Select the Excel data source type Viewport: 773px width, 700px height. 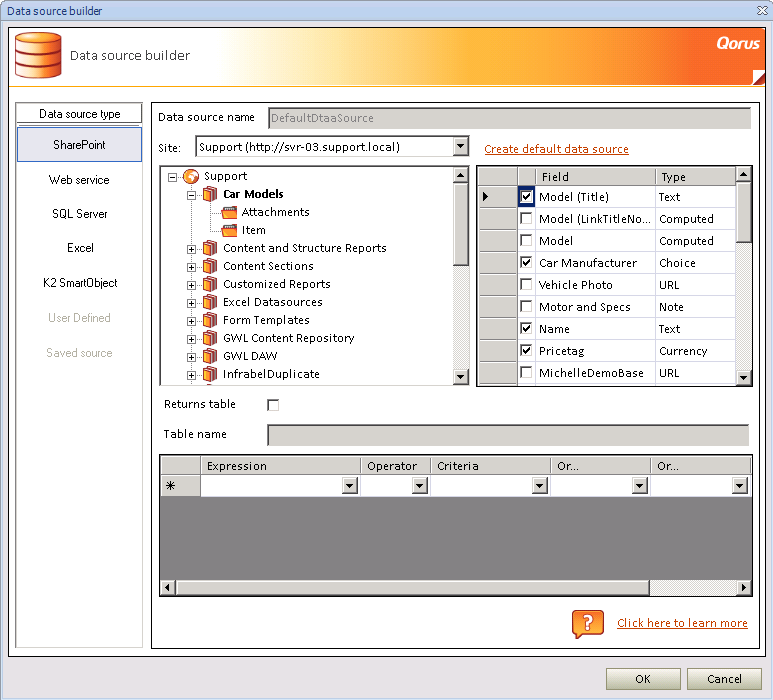pos(80,248)
